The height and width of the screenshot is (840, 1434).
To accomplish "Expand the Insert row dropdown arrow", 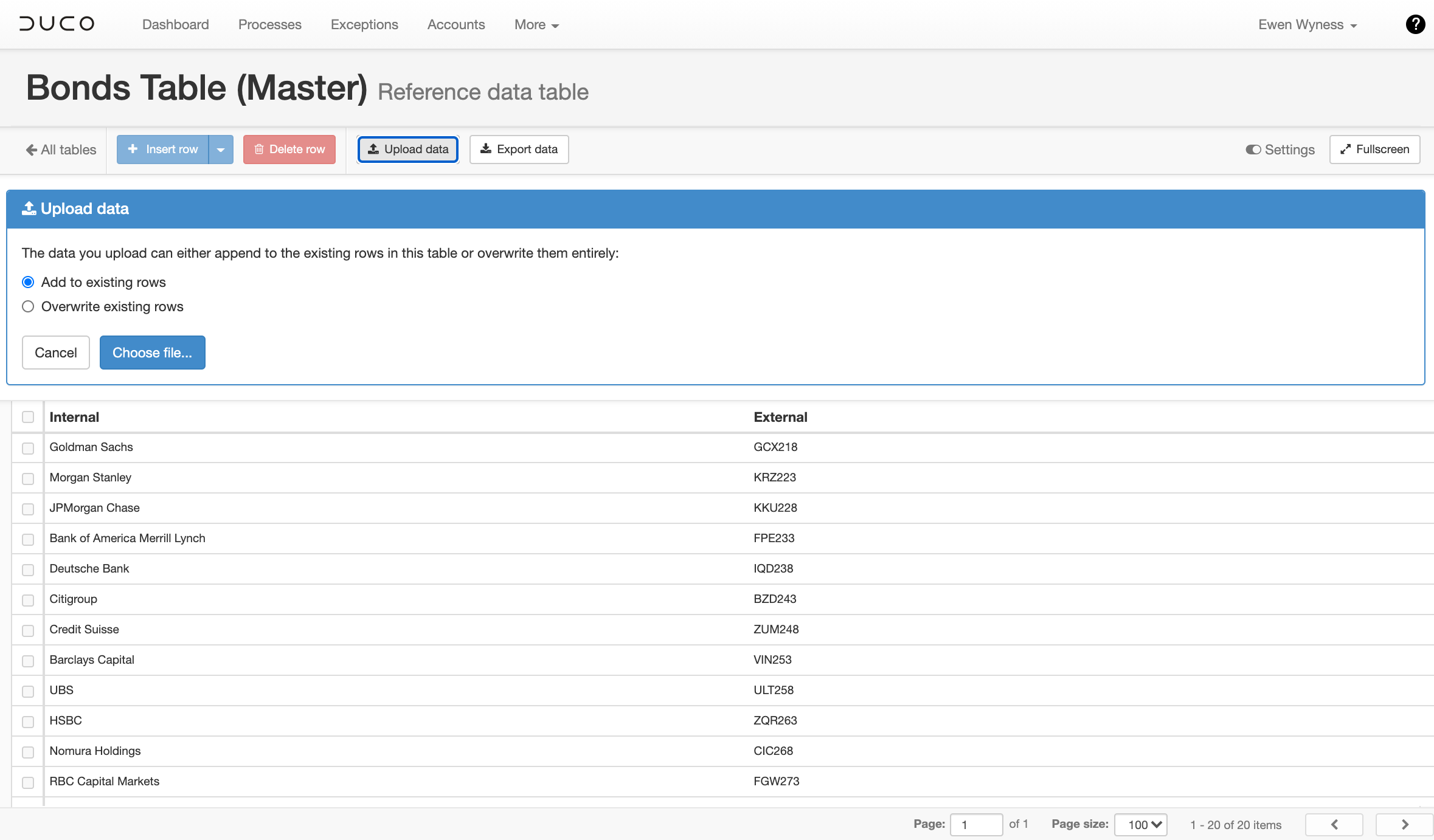I will (x=221, y=150).
